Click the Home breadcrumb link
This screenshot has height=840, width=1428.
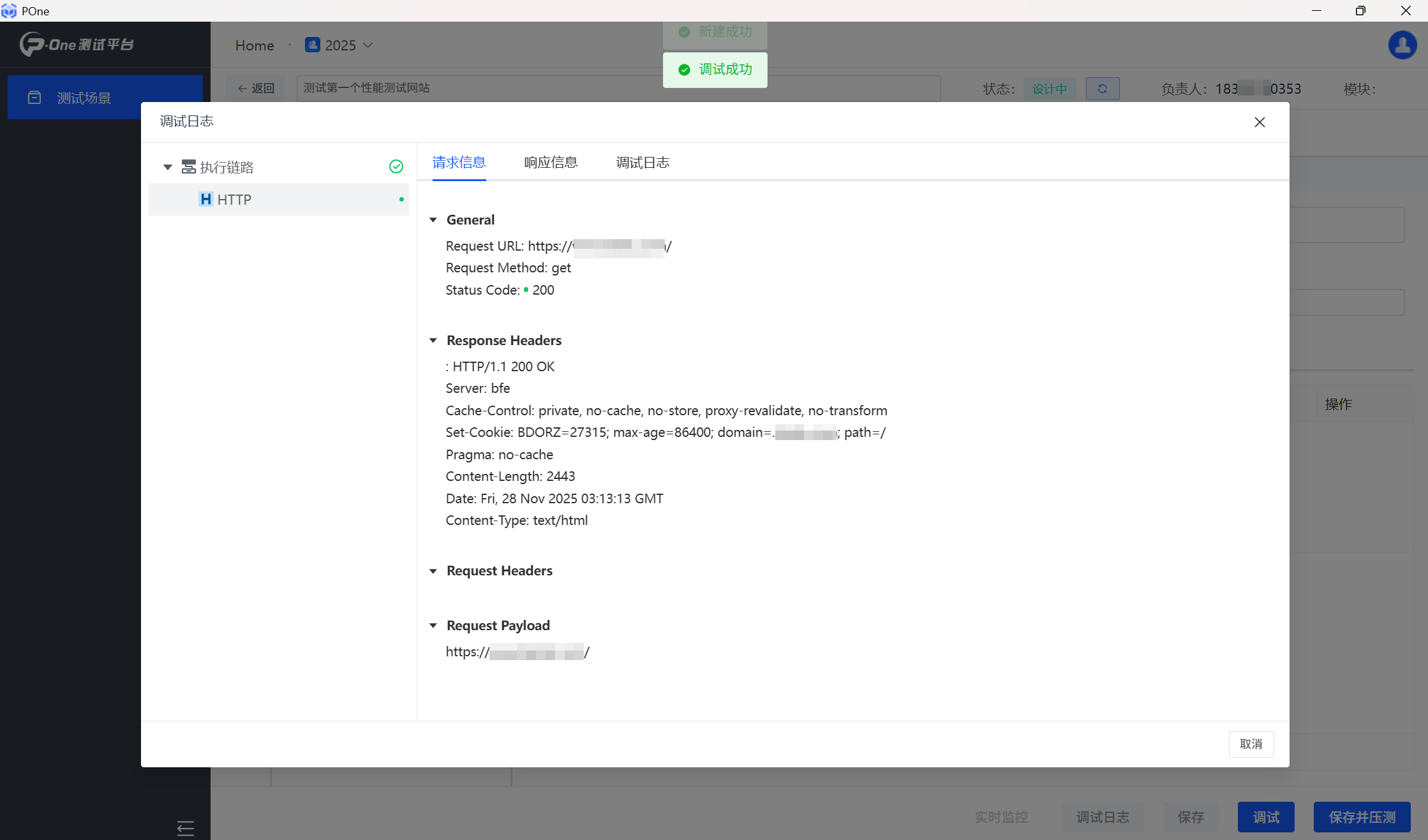(254, 45)
